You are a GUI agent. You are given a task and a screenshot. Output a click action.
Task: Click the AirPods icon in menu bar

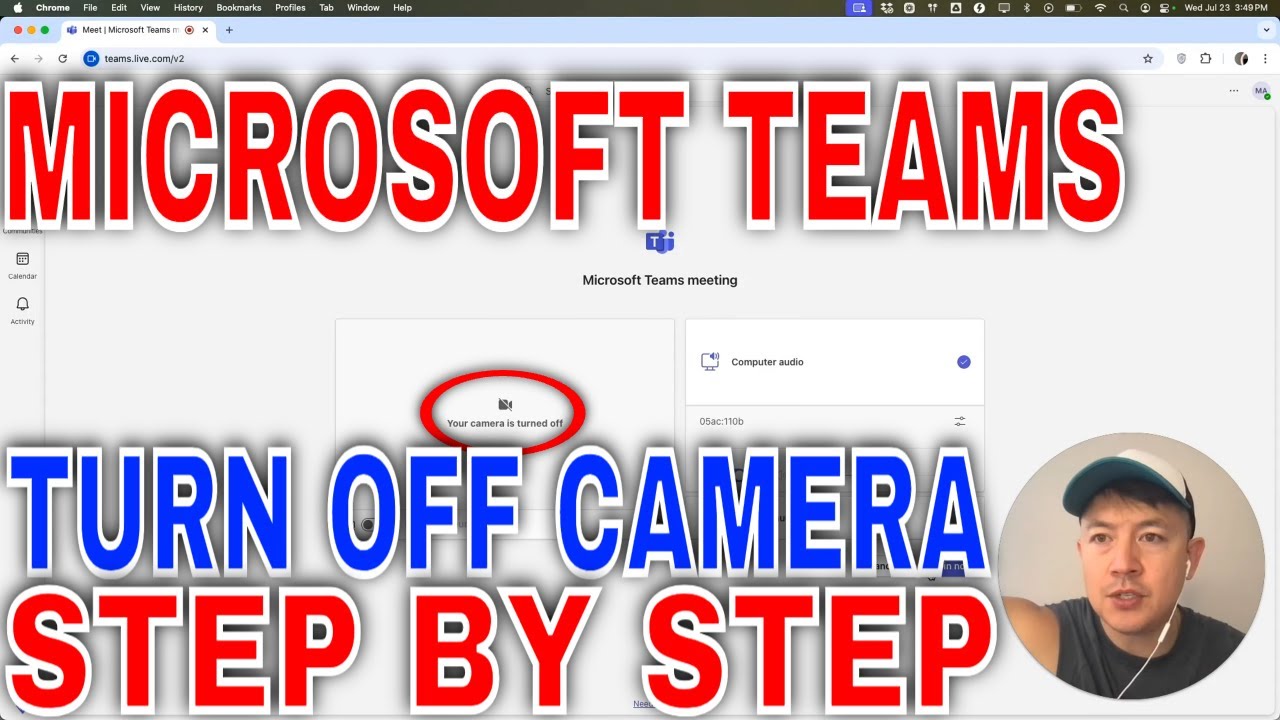pyautogui.click(x=932, y=8)
